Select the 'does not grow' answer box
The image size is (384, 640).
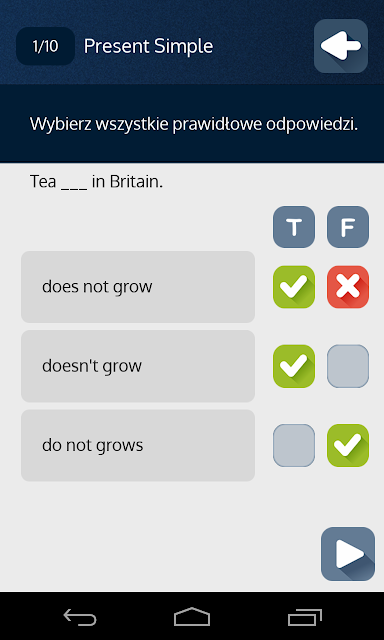tap(138, 287)
